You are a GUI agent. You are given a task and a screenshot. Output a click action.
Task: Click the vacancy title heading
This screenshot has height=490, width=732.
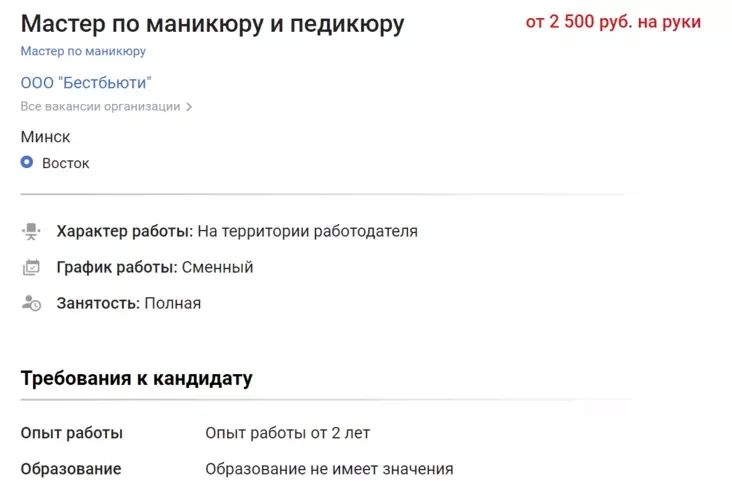tap(212, 24)
